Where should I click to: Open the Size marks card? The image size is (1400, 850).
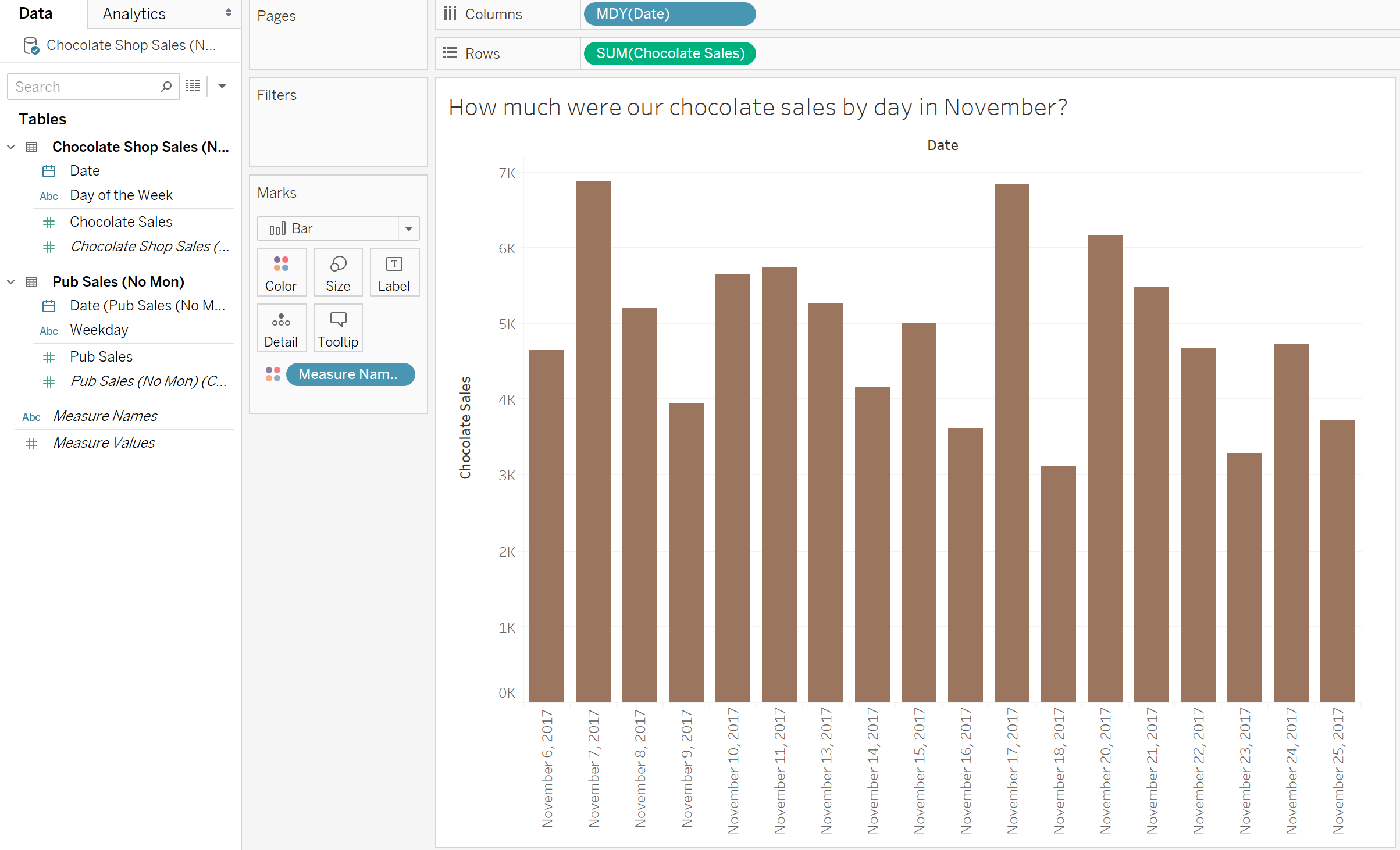click(338, 272)
